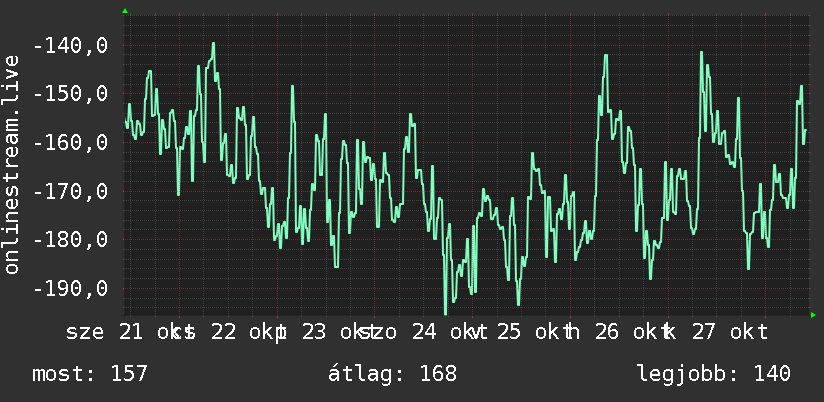The image size is (824, 402).
Task: Select the -160,0 axis tick label
Action: pos(70,142)
